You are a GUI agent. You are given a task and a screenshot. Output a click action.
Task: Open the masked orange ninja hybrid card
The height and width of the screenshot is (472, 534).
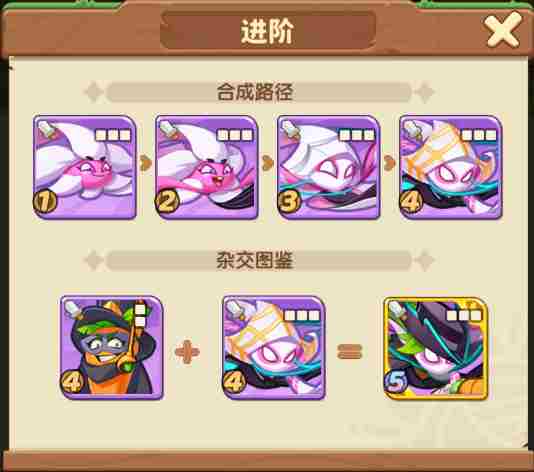pos(111,347)
